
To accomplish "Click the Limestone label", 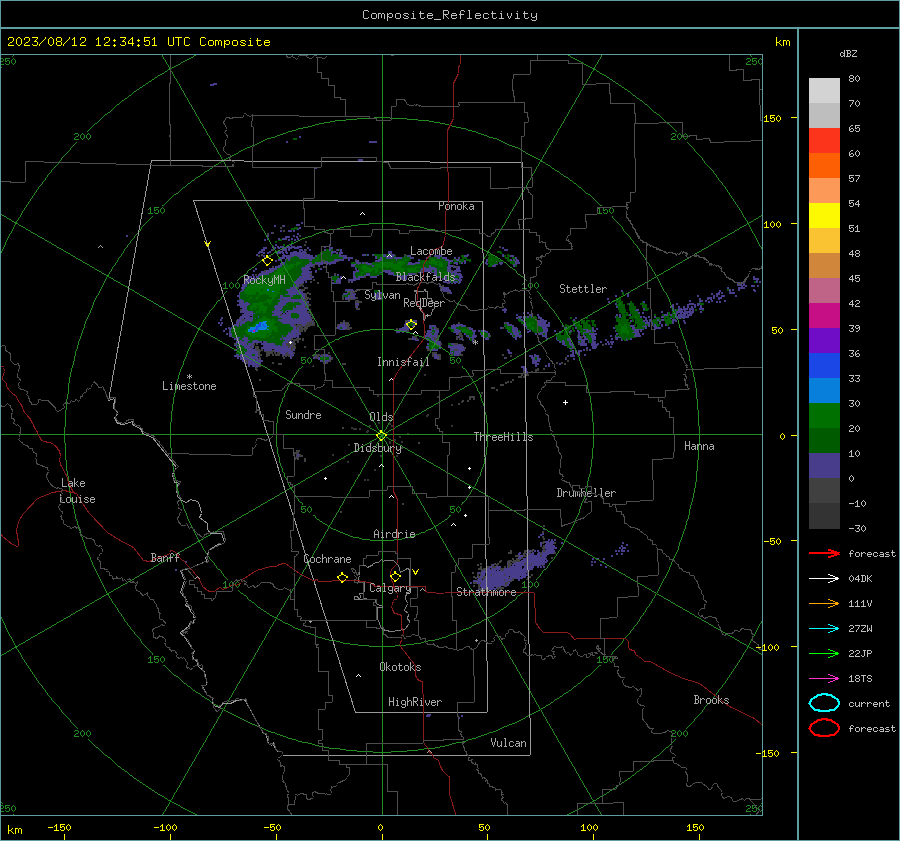I will [189, 386].
